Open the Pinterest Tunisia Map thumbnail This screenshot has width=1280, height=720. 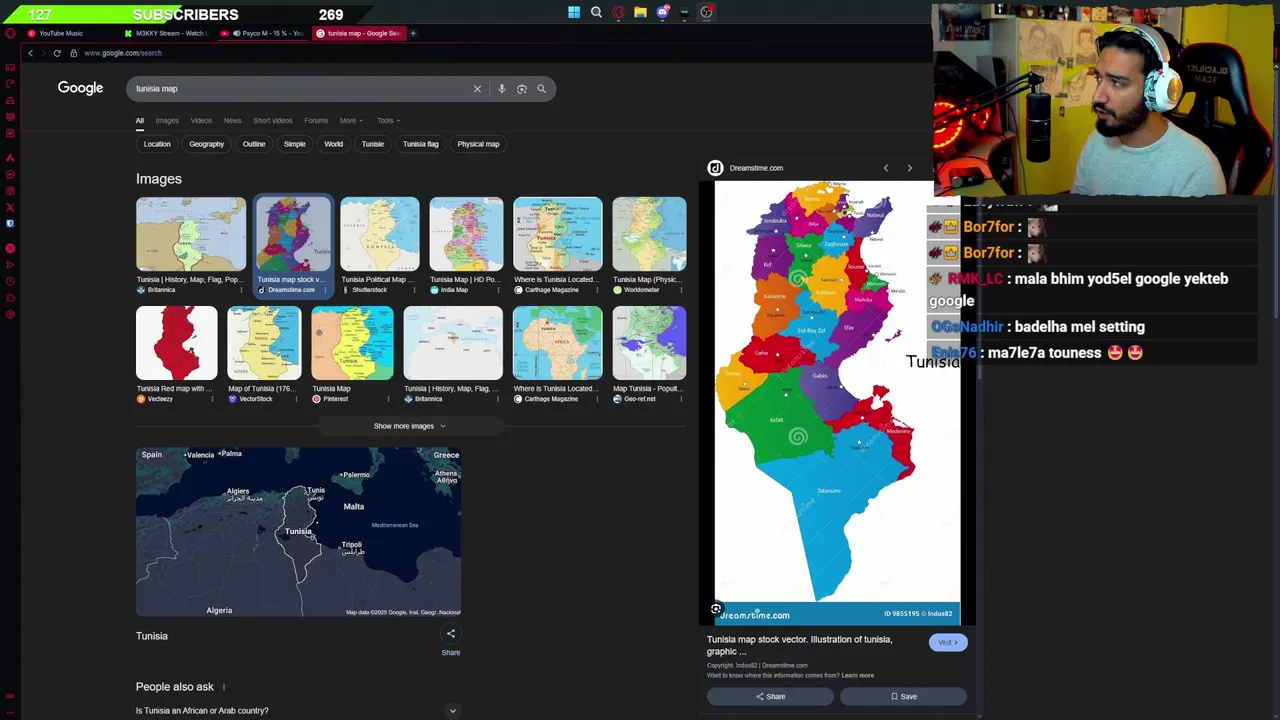[352, 343]
